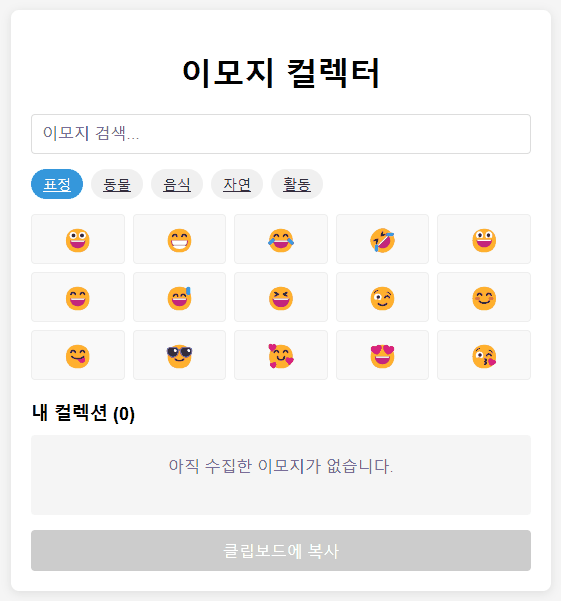
Task: Focus the 이모지 검색 search field
Action: coord(281,134)
